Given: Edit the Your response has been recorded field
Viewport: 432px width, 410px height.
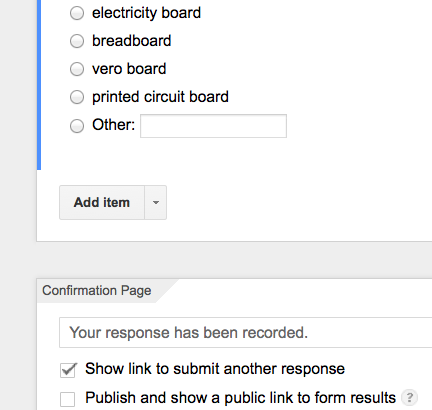Looking at the screenshot, I should [246, 333].
